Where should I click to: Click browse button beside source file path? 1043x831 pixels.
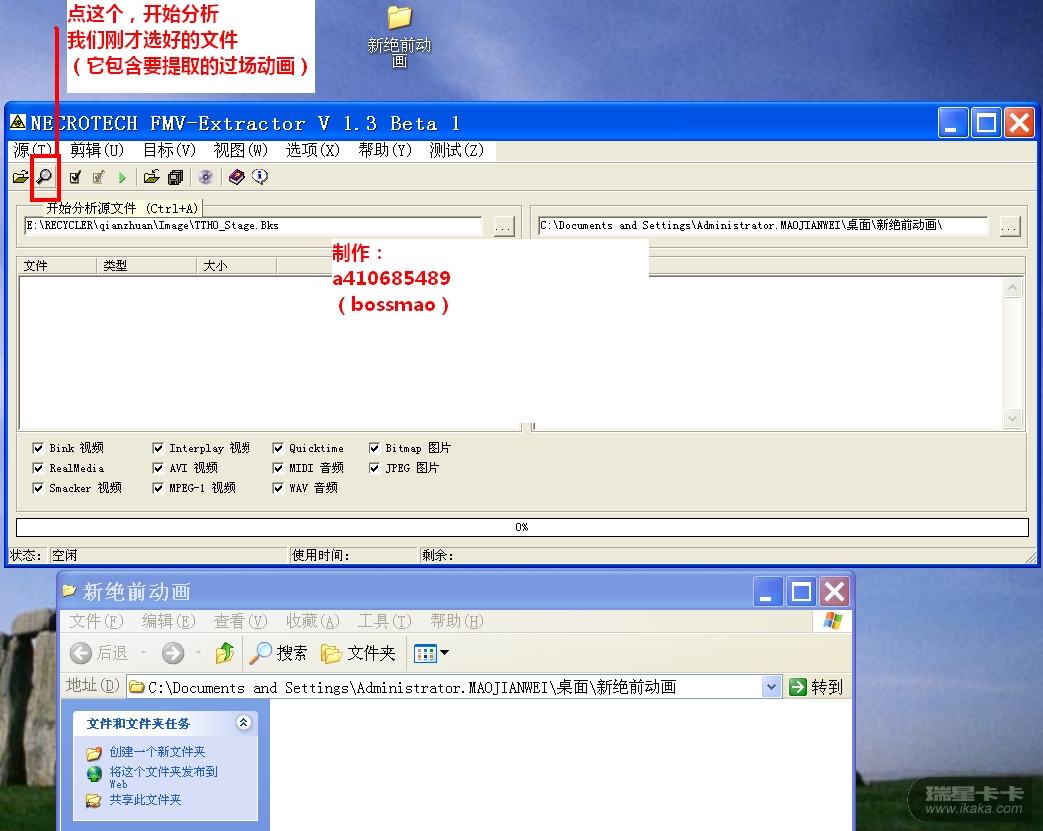point(504,226)
